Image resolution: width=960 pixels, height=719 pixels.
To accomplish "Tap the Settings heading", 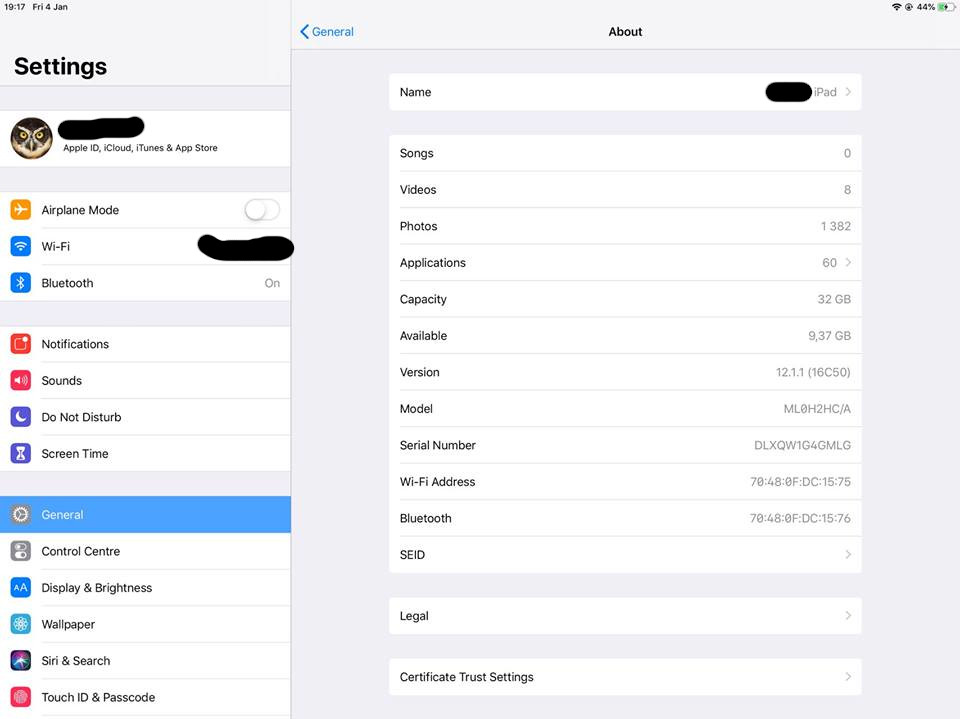I will (x=61, y=66).
